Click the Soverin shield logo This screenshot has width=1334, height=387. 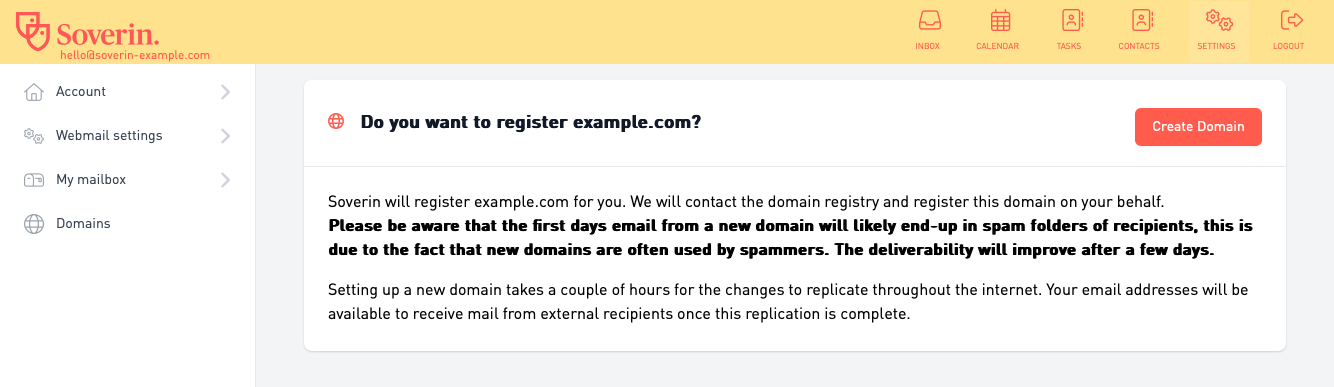coord(34,31)
